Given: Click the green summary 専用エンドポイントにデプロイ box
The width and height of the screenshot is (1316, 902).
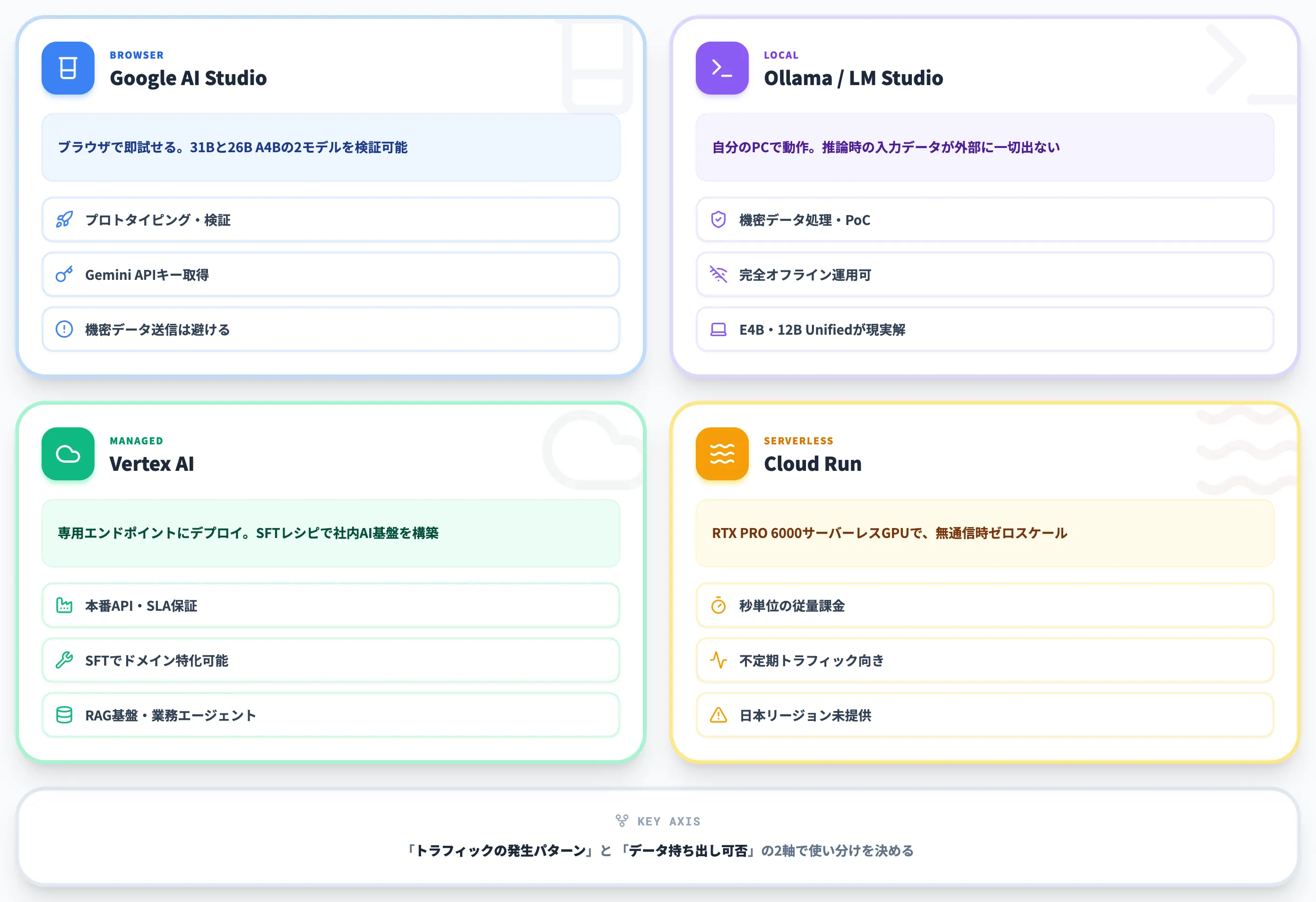Looking at the screenshot, I should coord(331,533).
